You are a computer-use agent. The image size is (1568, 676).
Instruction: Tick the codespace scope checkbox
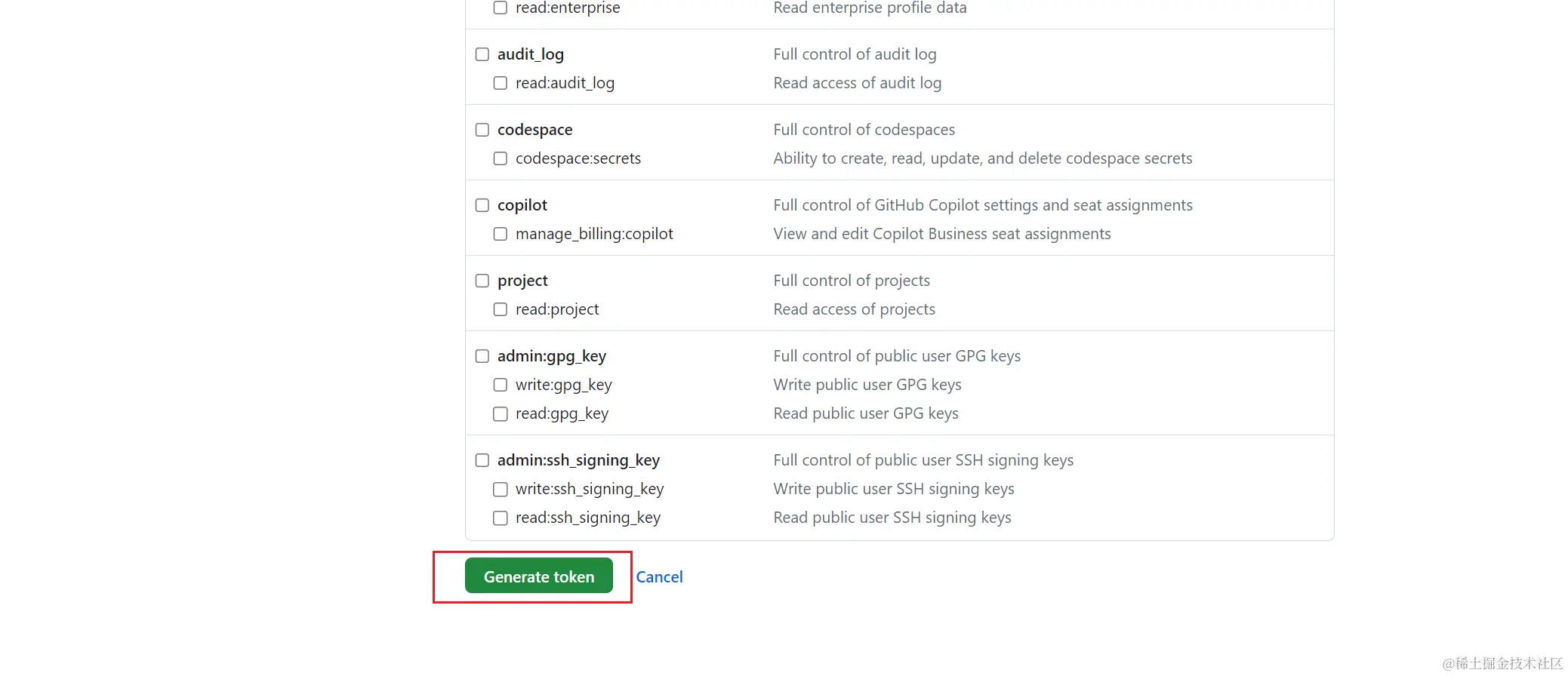[482, 130]
